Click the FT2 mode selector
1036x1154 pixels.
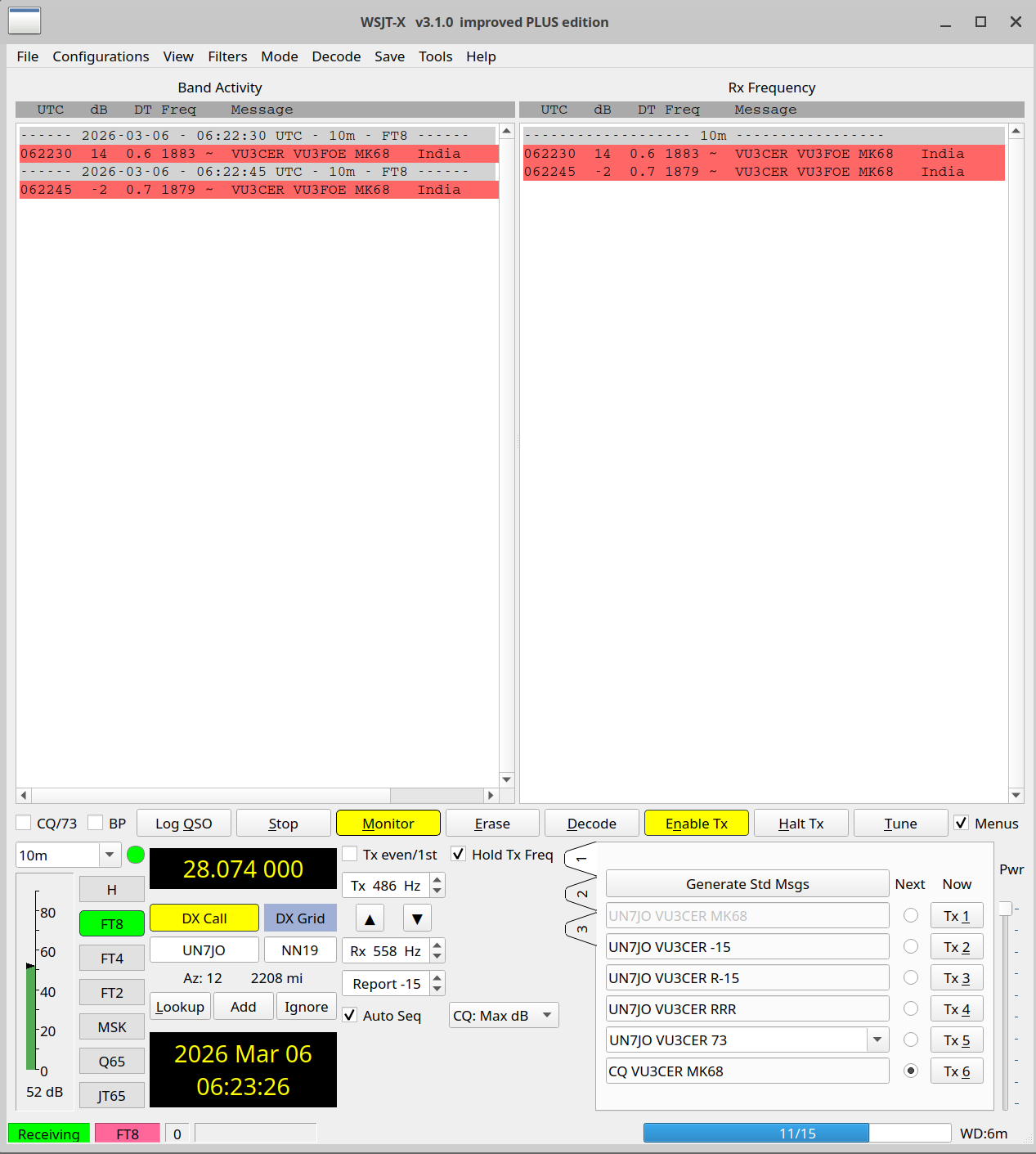coord(111,992)
